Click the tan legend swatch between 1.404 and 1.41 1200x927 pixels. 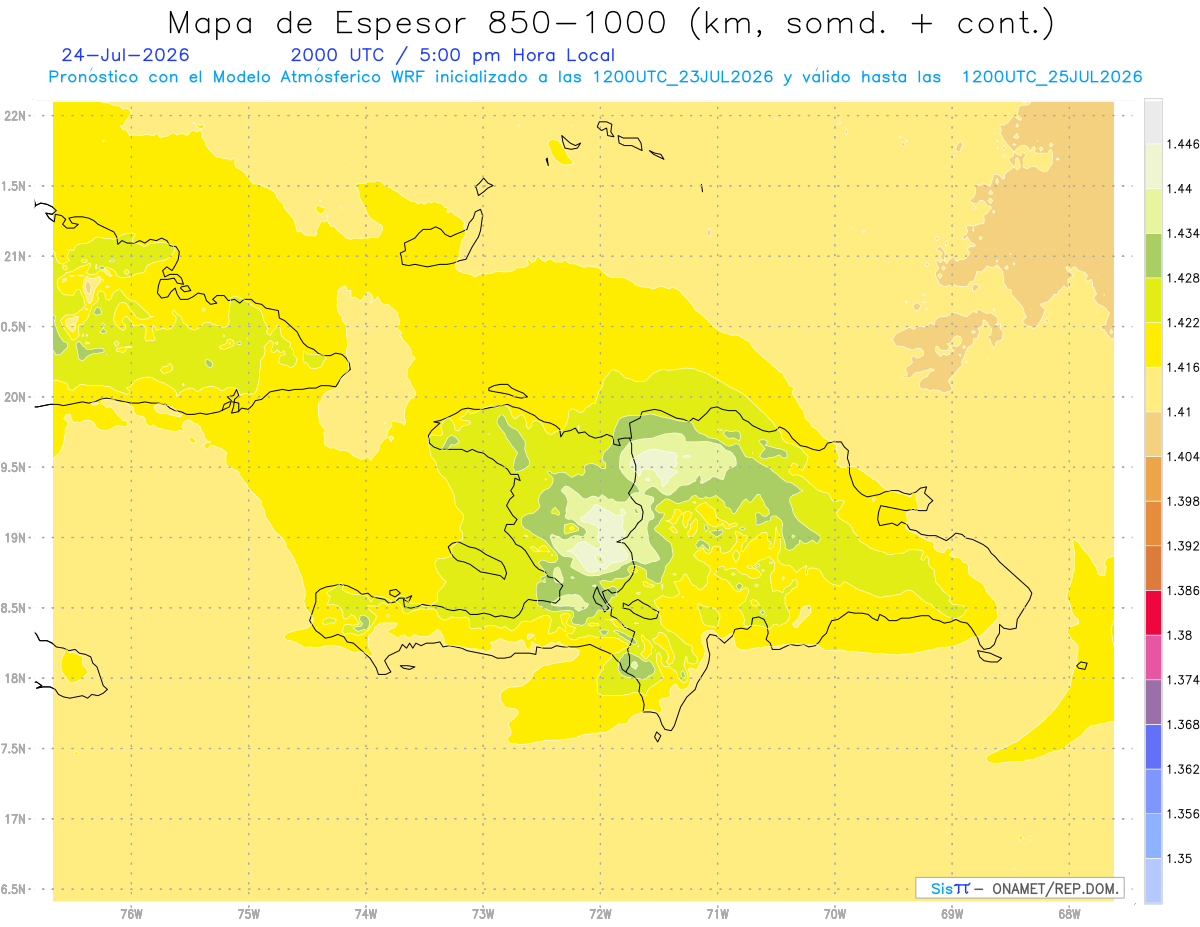1153,434
